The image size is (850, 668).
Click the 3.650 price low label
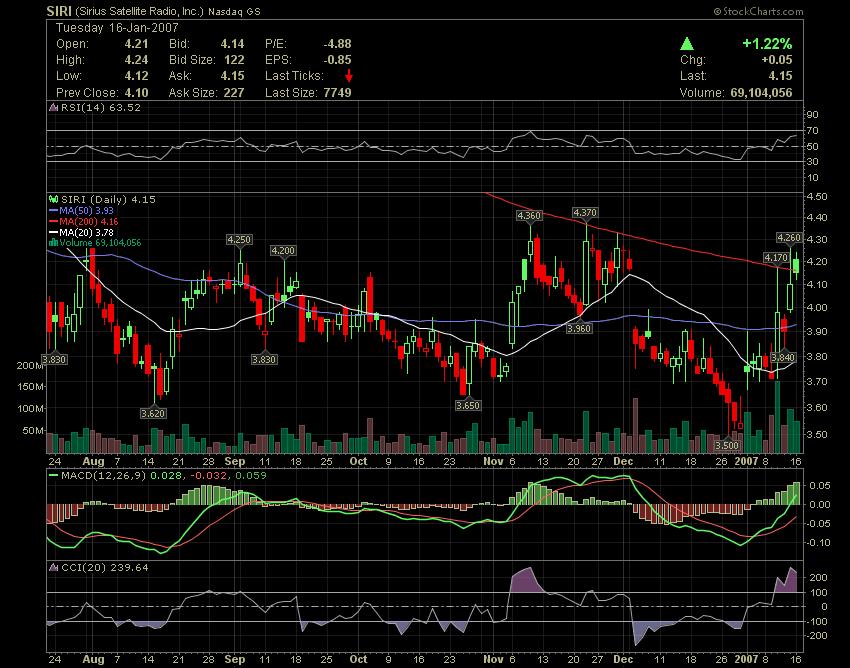[467, 405]
